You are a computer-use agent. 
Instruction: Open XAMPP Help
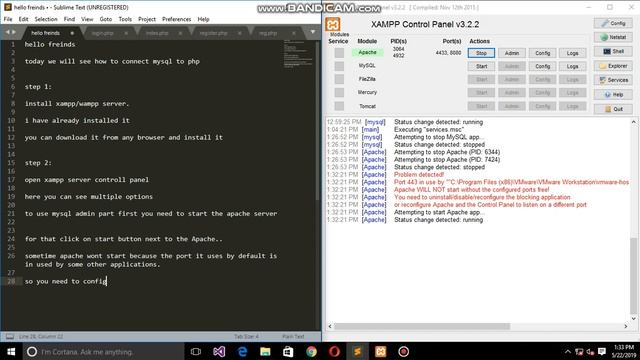(x=613, y=94)
